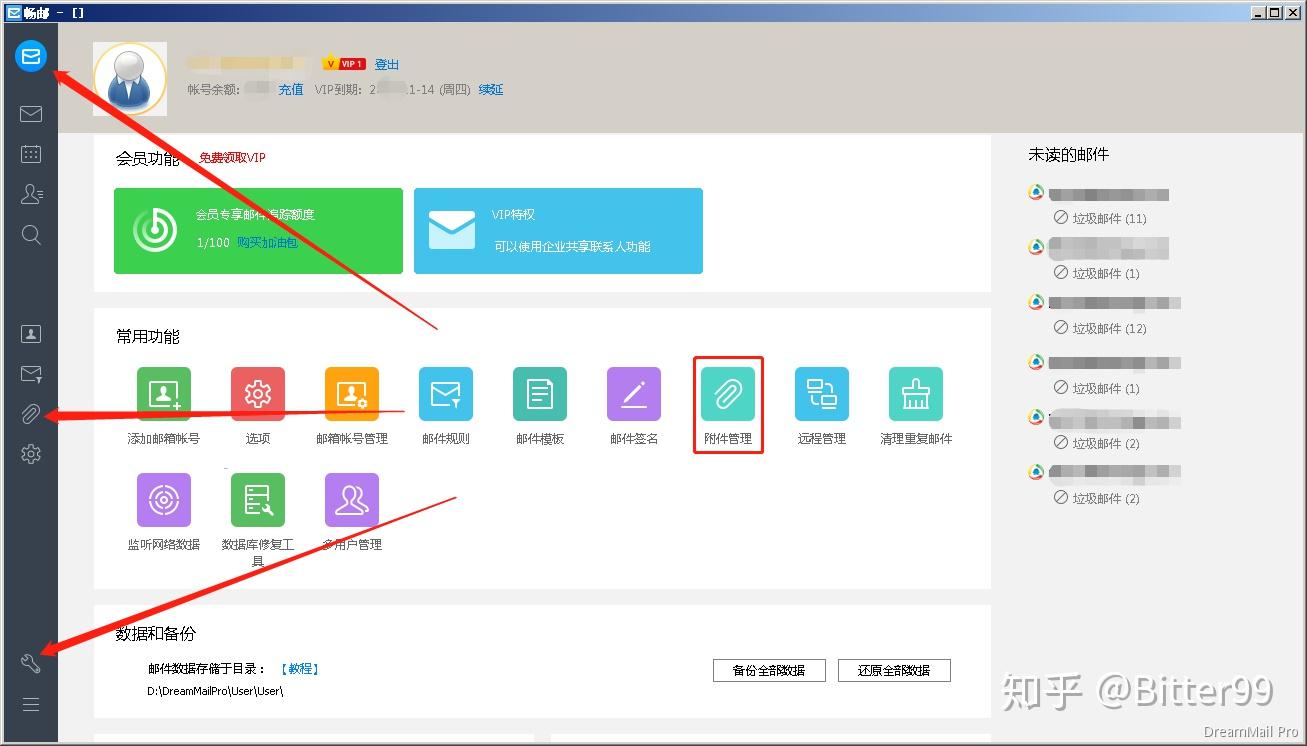Open the contacts list sidebar icon
The image size is (1307, 746).
click(31, 194)
